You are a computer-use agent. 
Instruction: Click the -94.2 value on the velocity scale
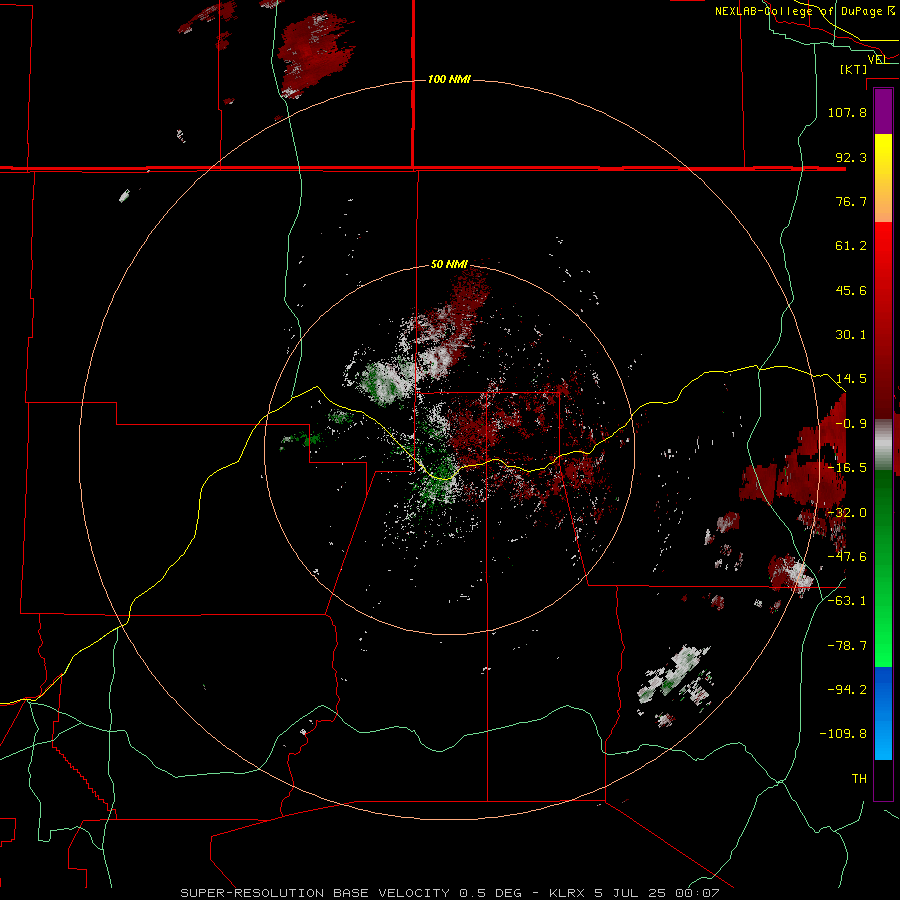point(847,690)
